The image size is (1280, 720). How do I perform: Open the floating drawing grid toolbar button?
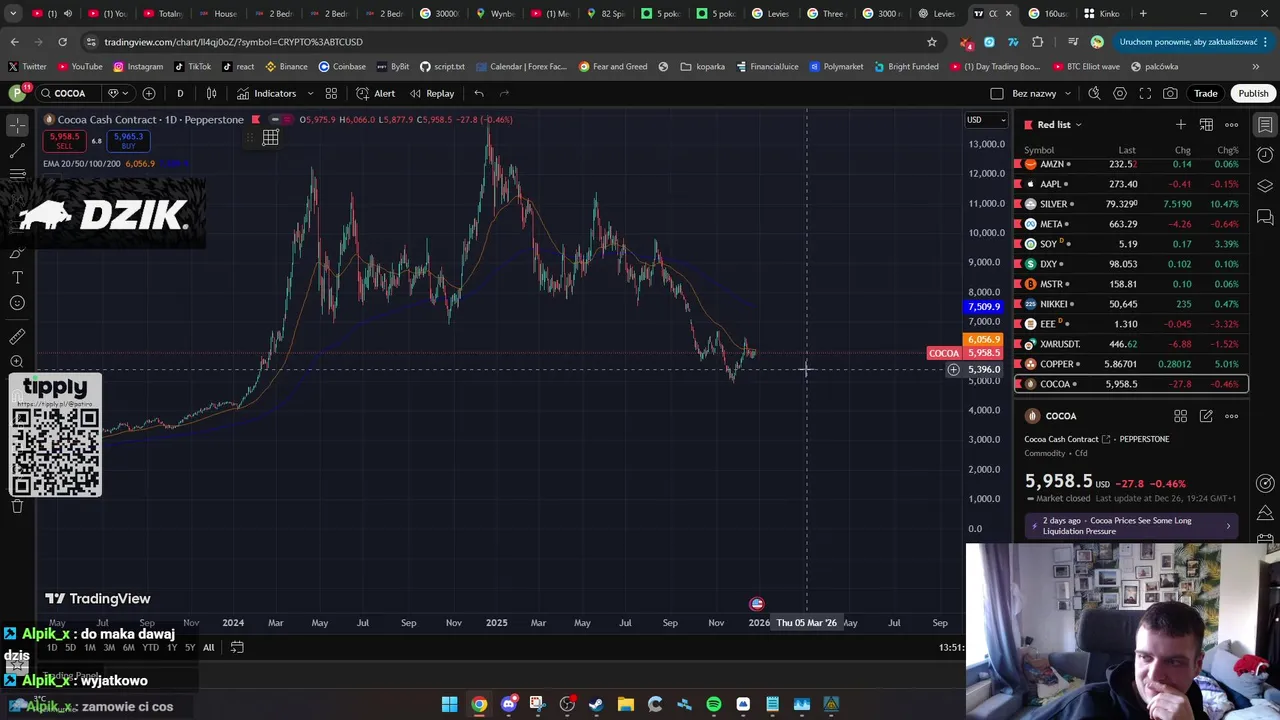click(x=270, y=138)
